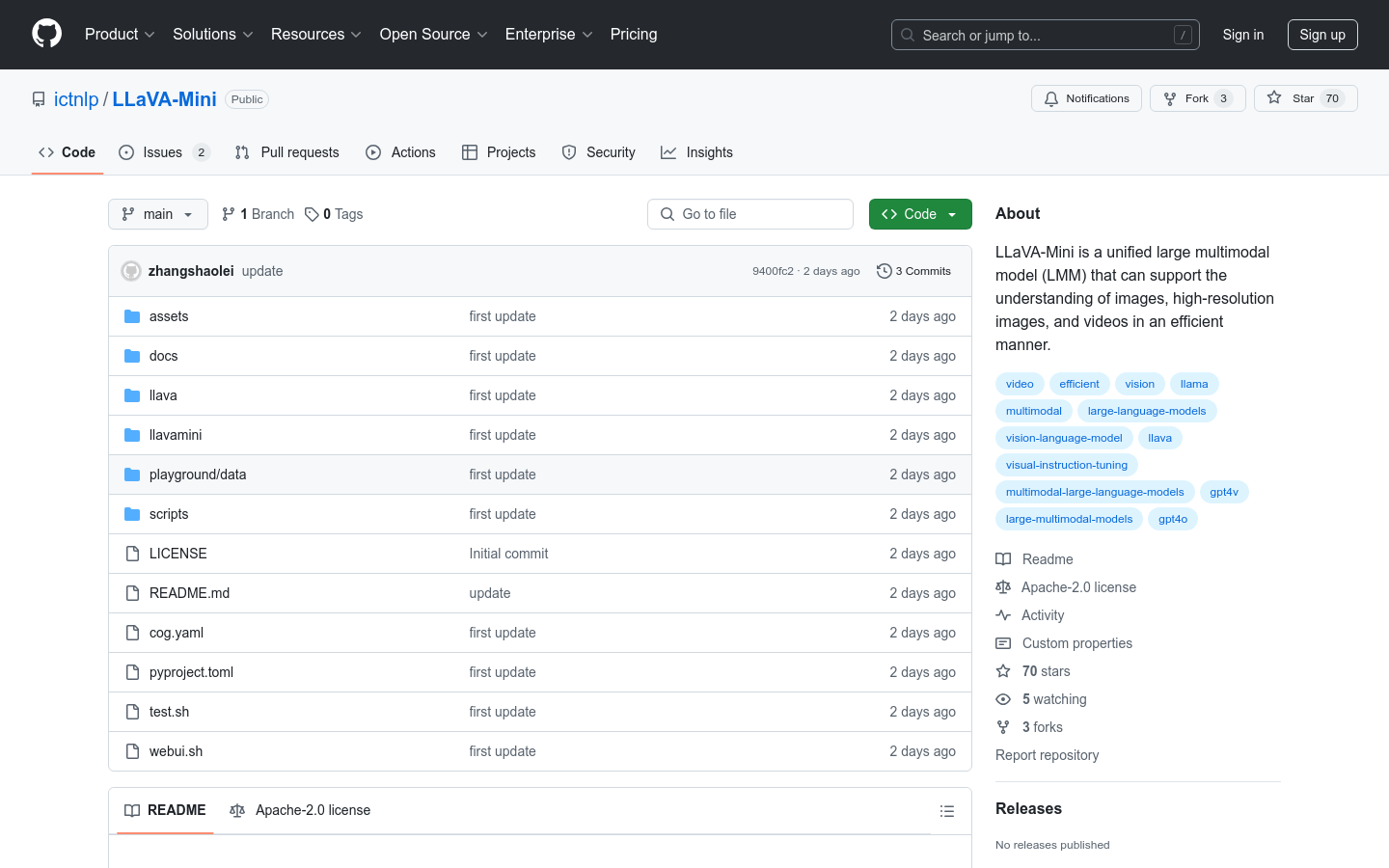Click the large-multimodal-models topic tag

click(x=1069, y=519)
